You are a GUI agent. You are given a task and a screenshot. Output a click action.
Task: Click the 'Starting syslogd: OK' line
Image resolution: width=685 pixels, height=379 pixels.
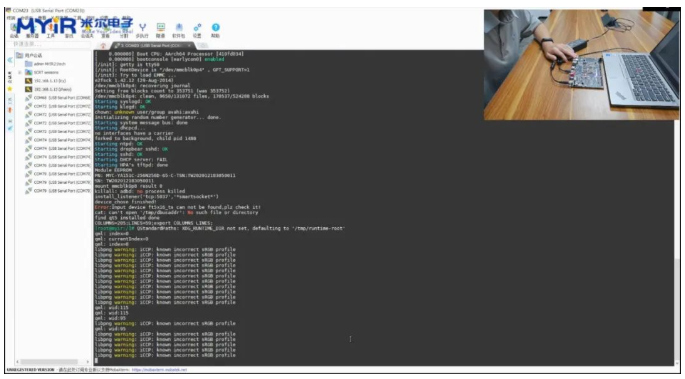(x=123, y=101)
